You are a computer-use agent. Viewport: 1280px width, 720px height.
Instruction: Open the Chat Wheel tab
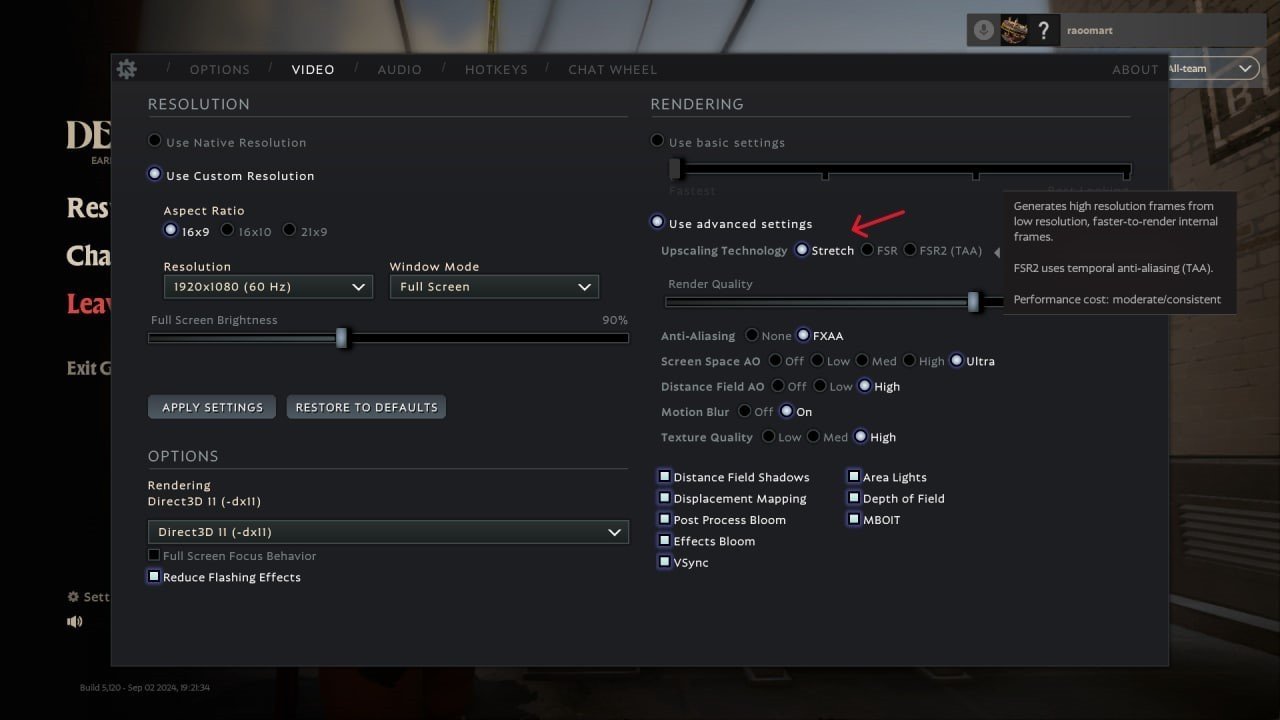613,70
